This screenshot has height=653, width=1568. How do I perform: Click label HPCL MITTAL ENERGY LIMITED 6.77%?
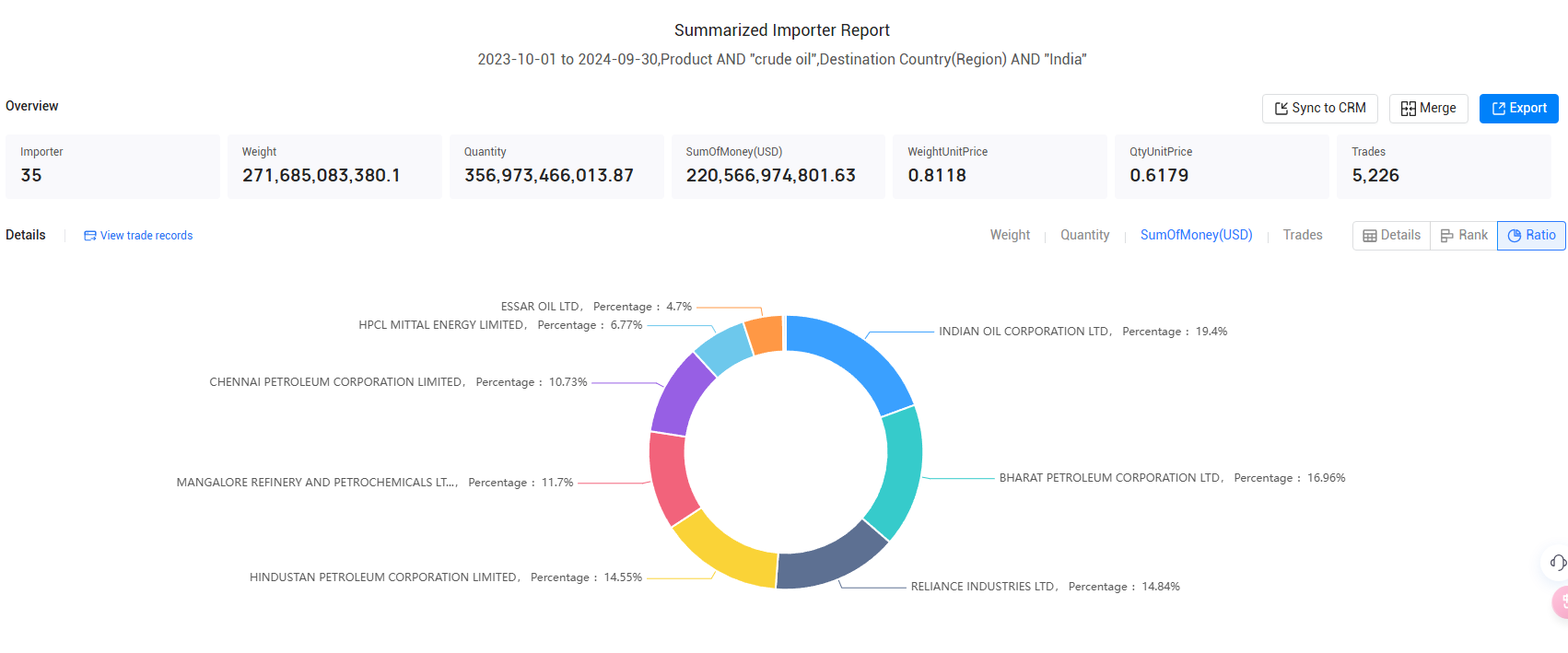coord(500,325)
